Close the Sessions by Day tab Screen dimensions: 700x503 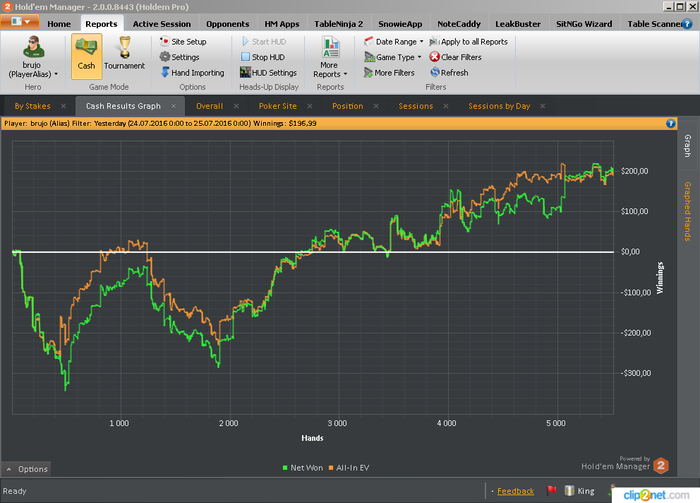(x=542, y=106)
